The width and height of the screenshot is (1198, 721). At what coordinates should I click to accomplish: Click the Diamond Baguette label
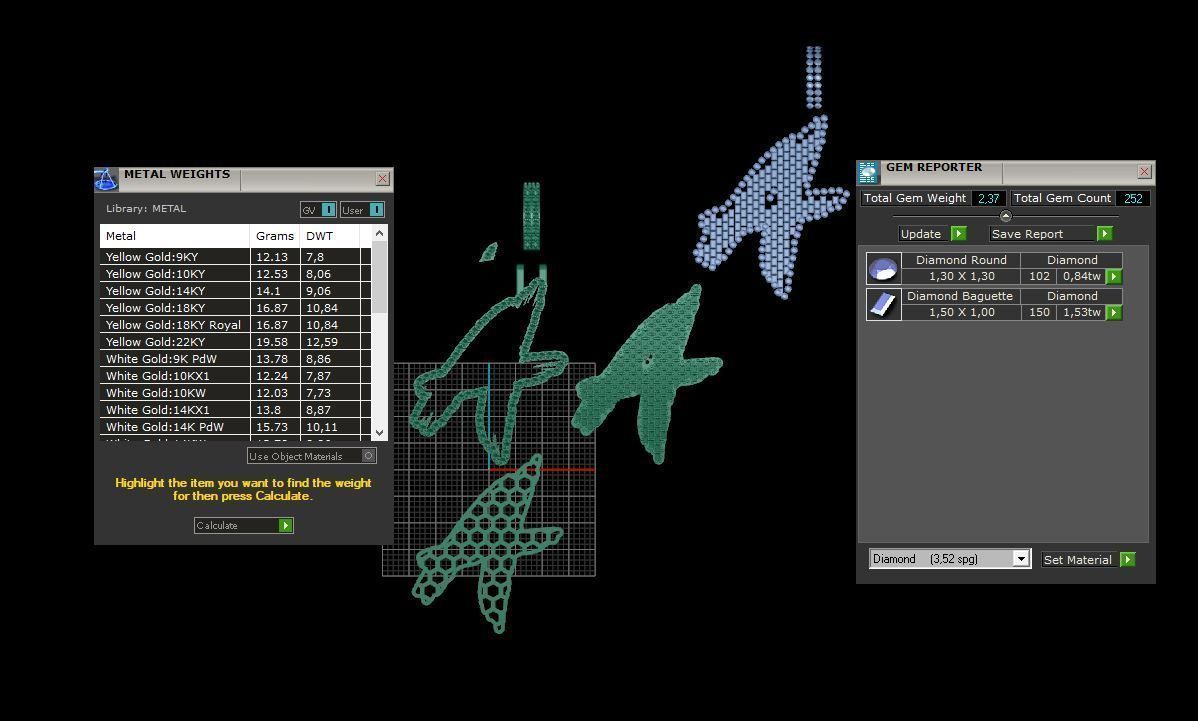tap(960, 296)
